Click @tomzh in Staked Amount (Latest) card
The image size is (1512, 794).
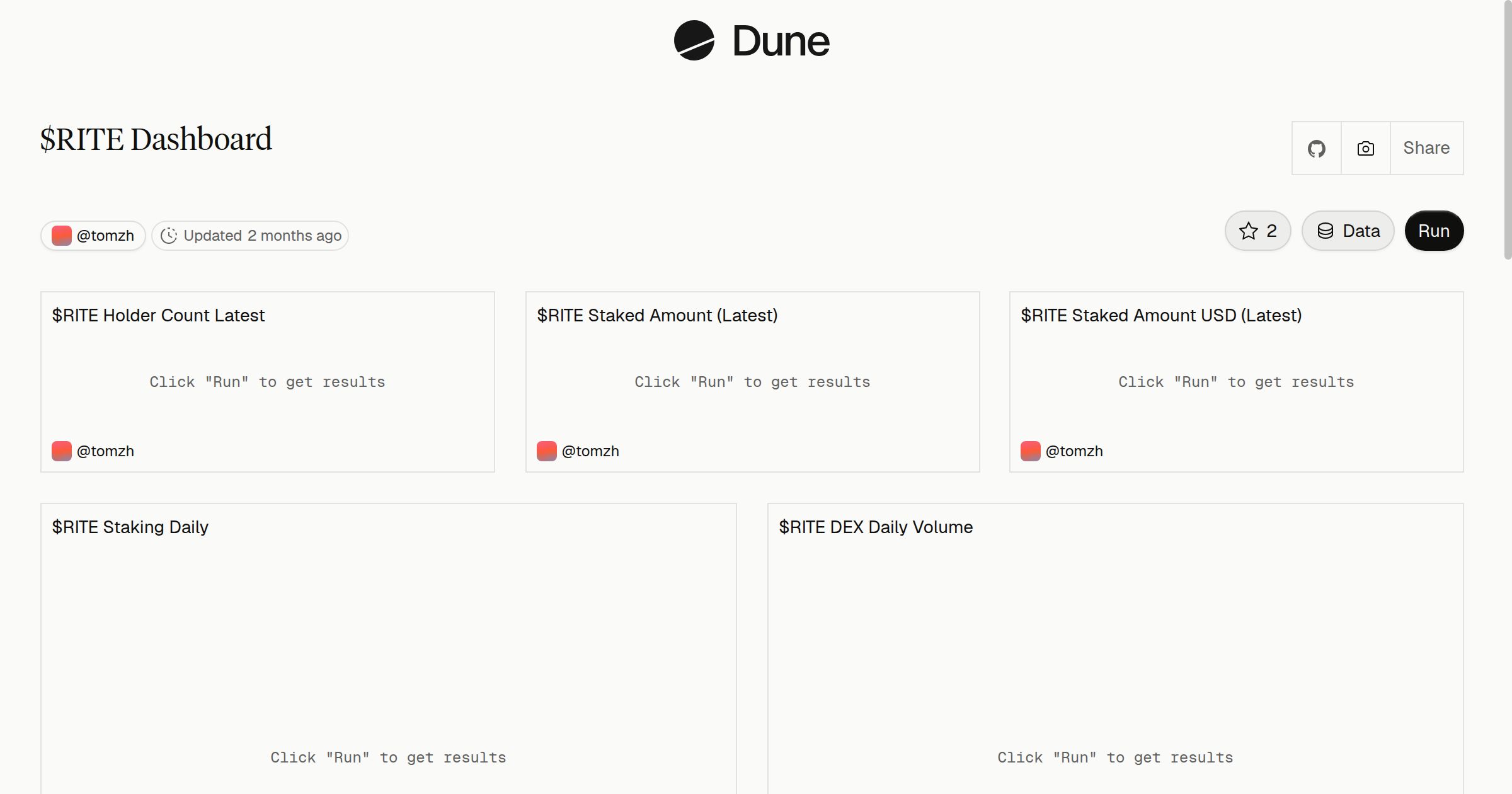[590, 451]
